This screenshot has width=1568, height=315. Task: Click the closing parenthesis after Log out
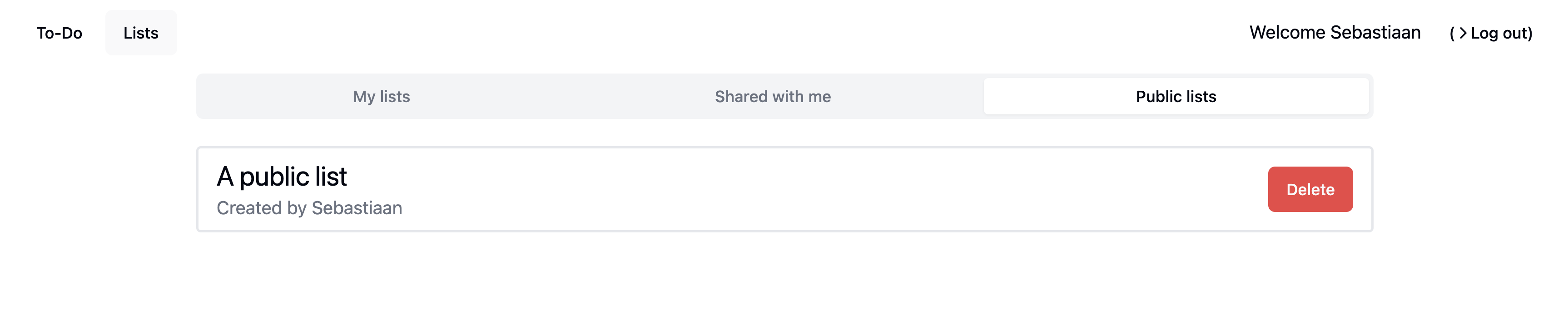coord(1530,34)
